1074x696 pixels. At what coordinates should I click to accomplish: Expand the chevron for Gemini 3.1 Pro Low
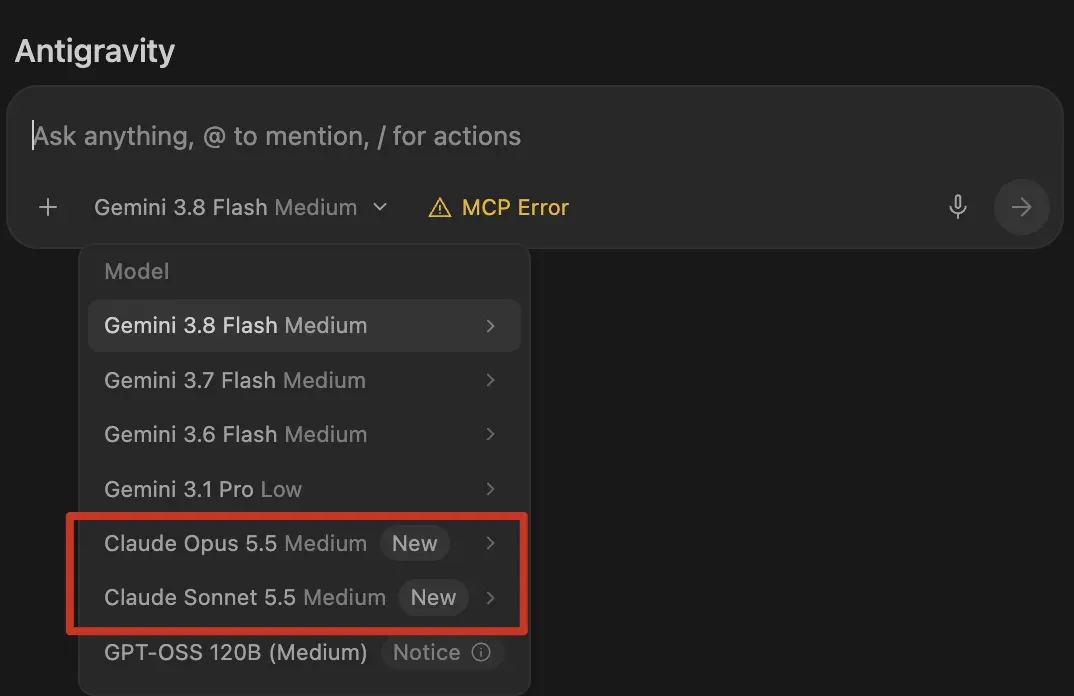point(490,489)
